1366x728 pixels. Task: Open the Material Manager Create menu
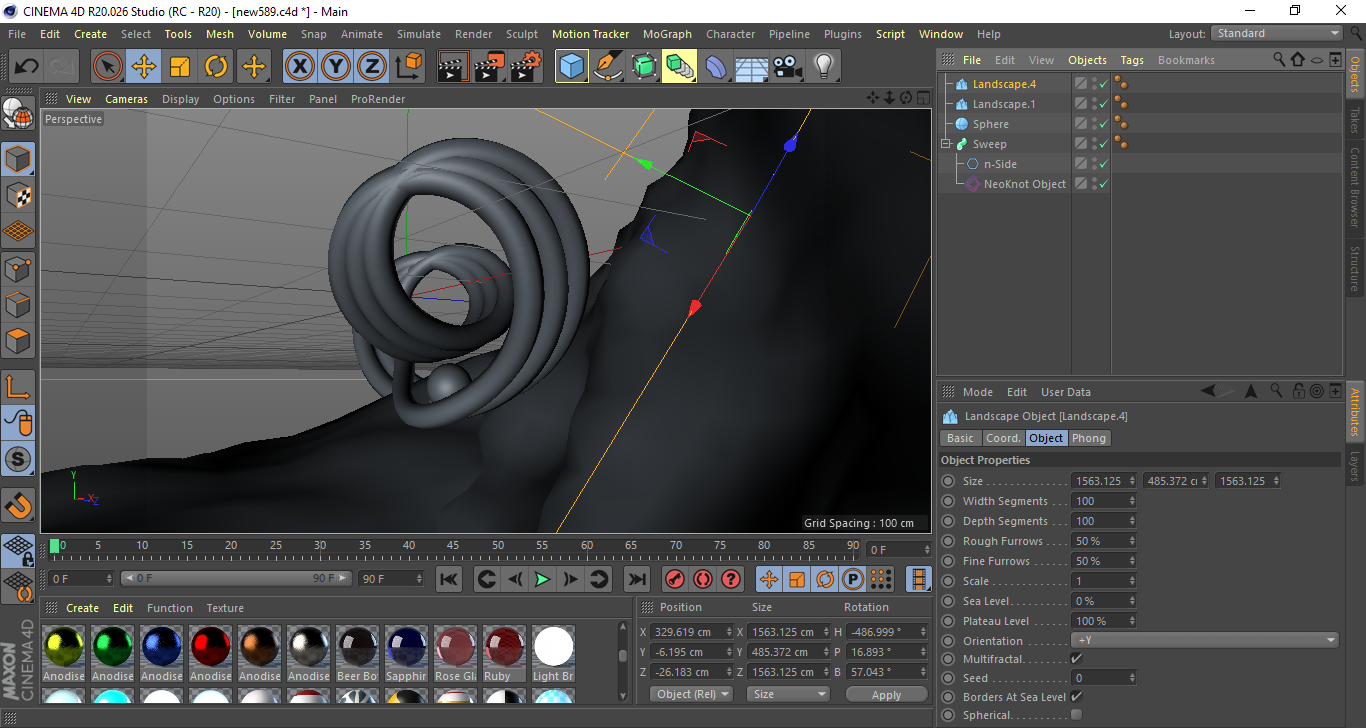(83, 608)
